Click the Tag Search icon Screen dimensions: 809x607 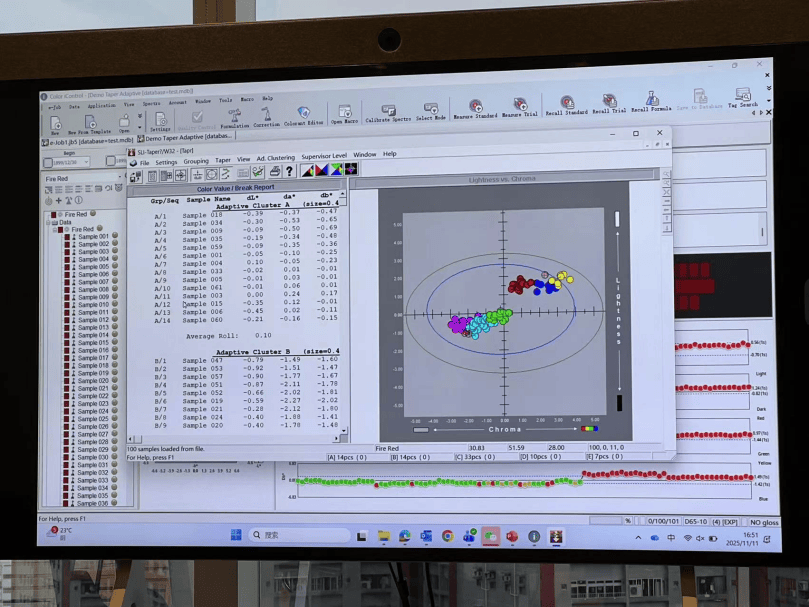pos(742,96)
